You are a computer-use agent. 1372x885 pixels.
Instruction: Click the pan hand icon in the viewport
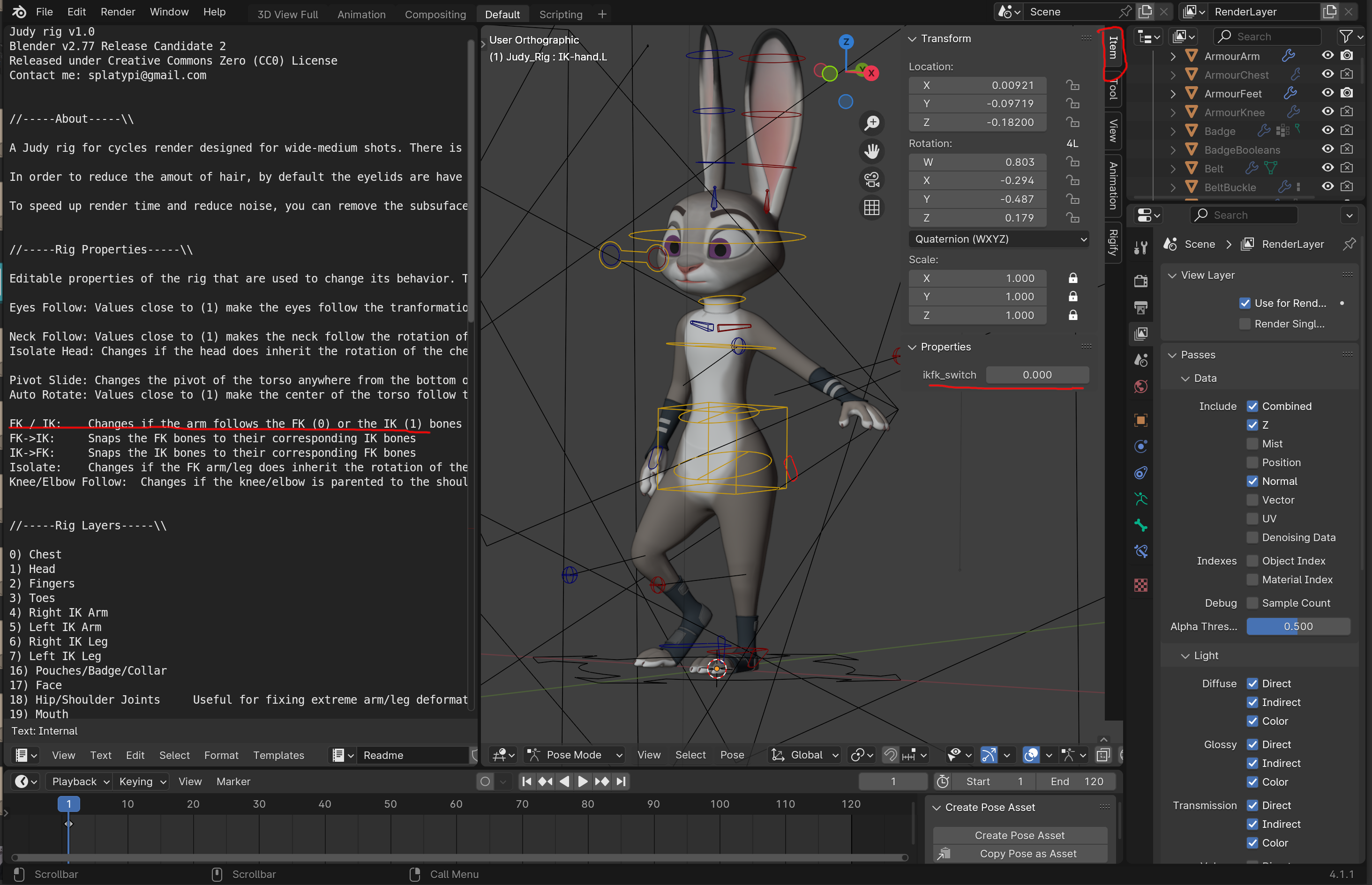tap(872, 151)
